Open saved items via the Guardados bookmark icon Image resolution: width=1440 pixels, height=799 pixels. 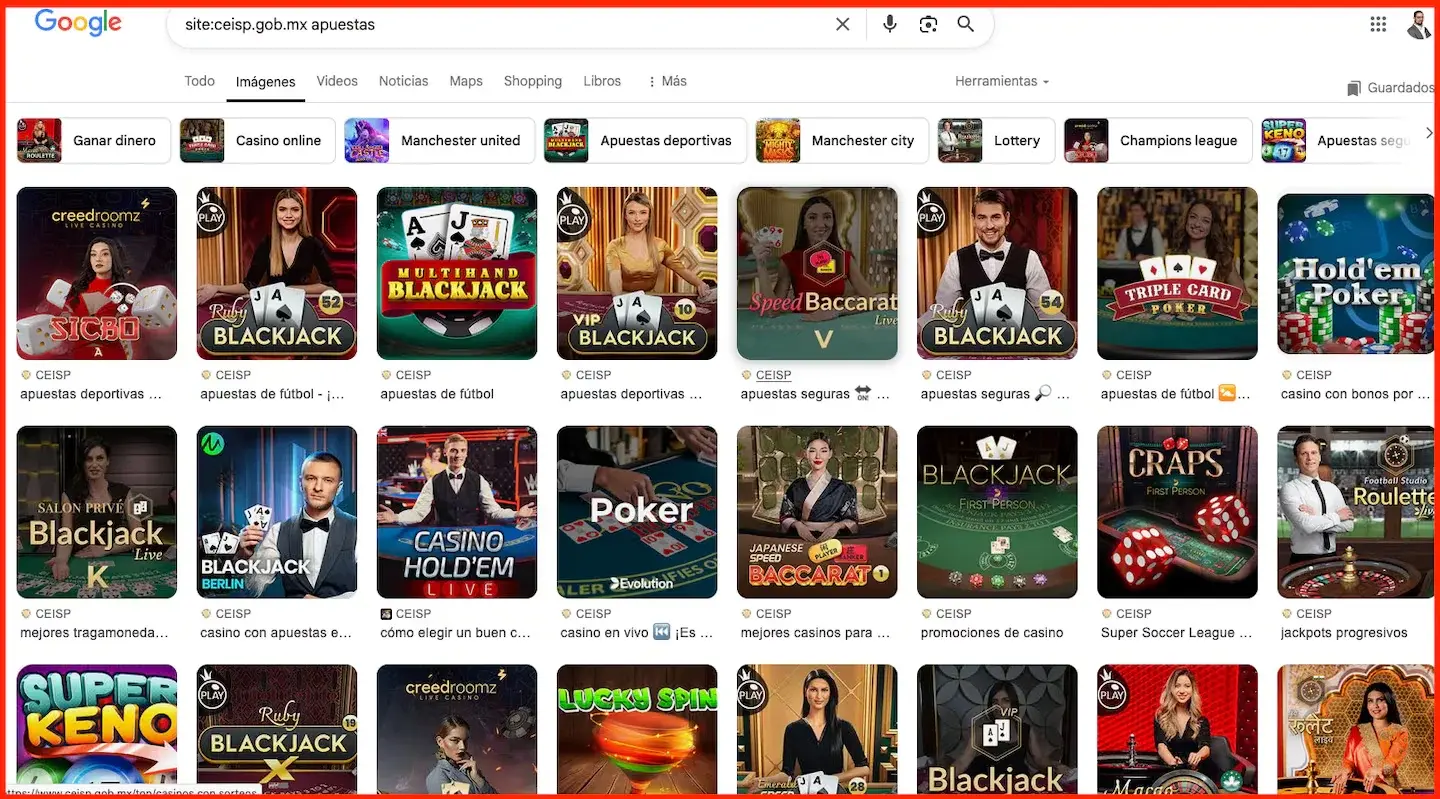[x=1352, y=87]
